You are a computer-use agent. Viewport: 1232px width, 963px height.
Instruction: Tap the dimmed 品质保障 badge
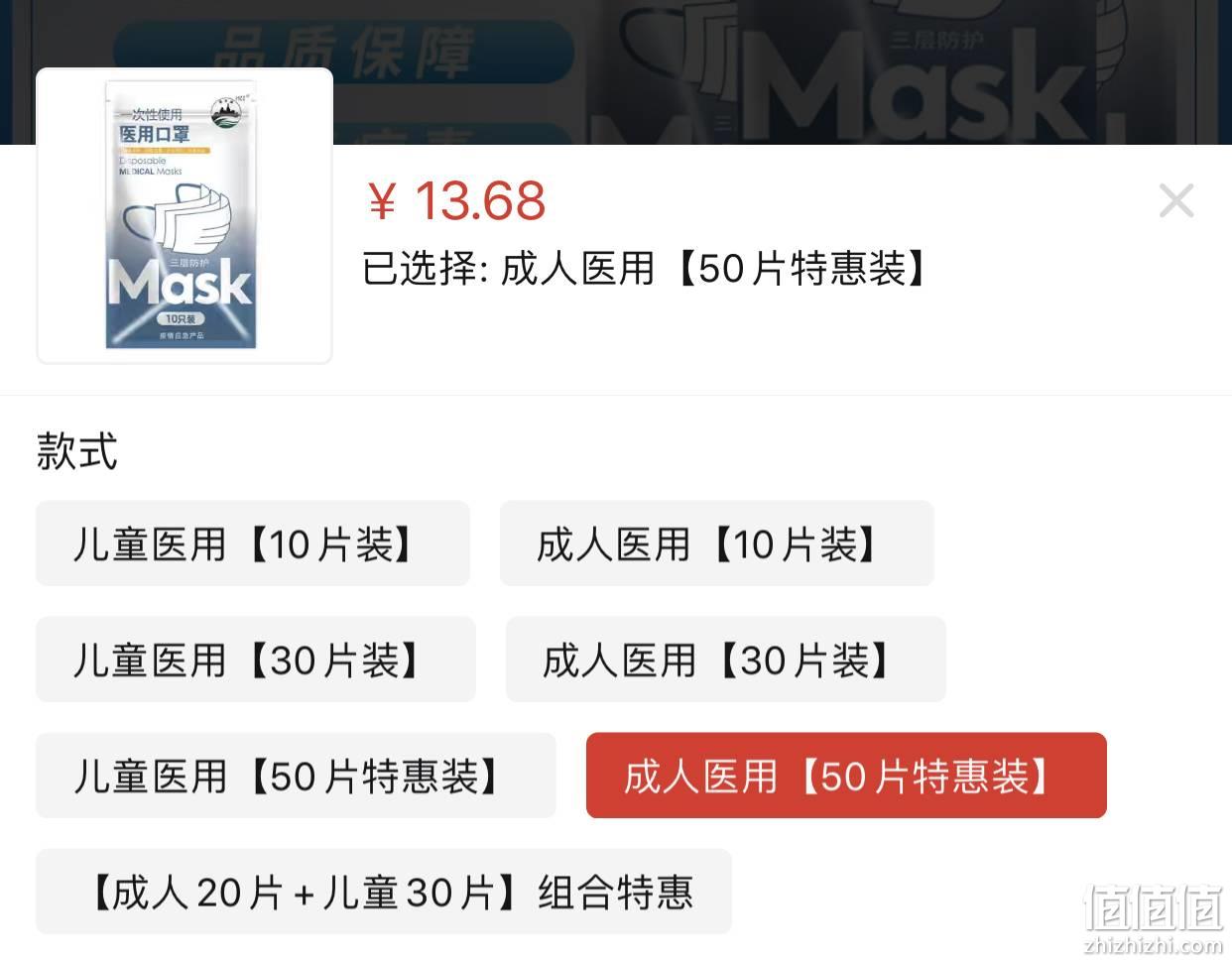click(344, 50)
